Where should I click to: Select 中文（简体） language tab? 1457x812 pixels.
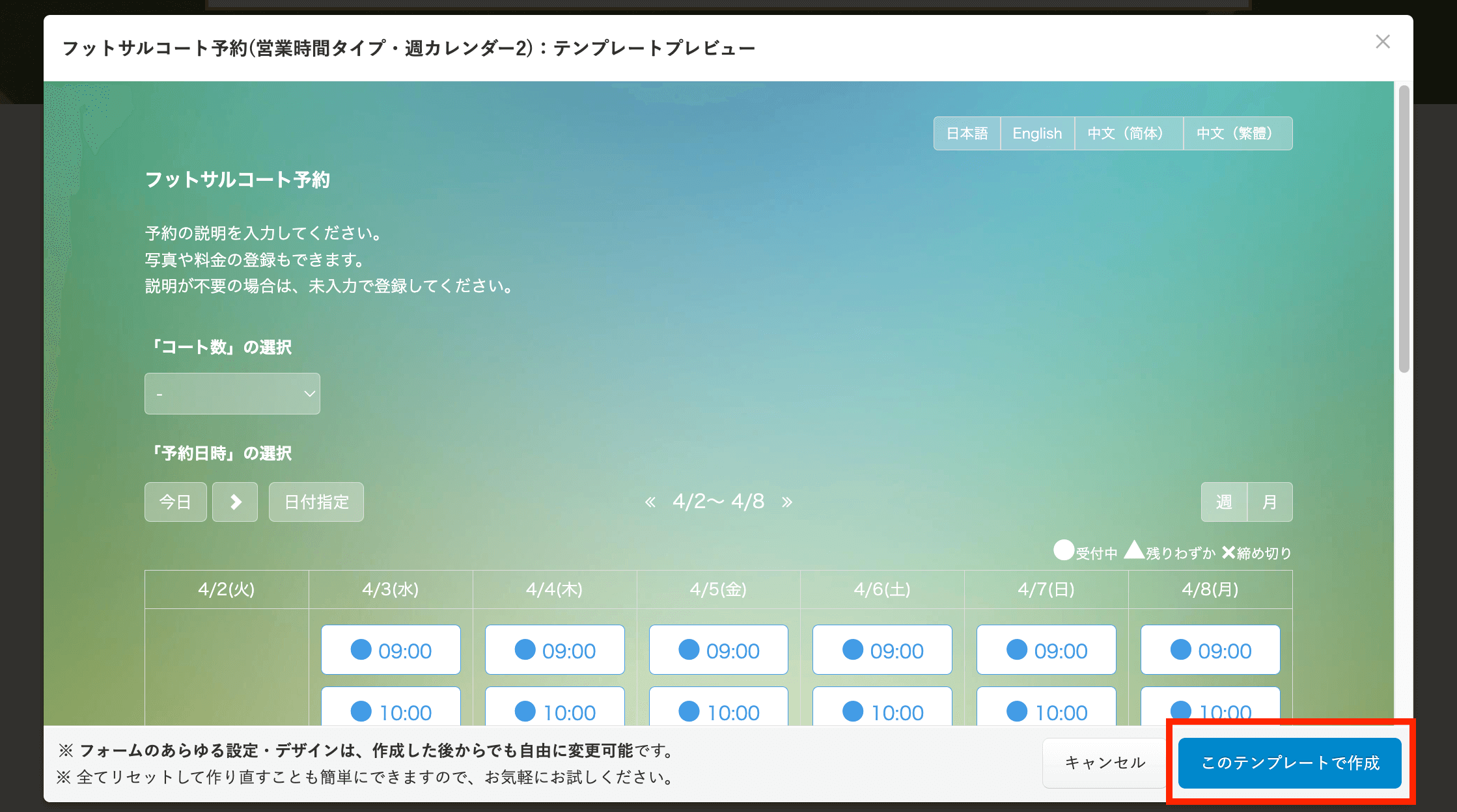point(1128,133)
